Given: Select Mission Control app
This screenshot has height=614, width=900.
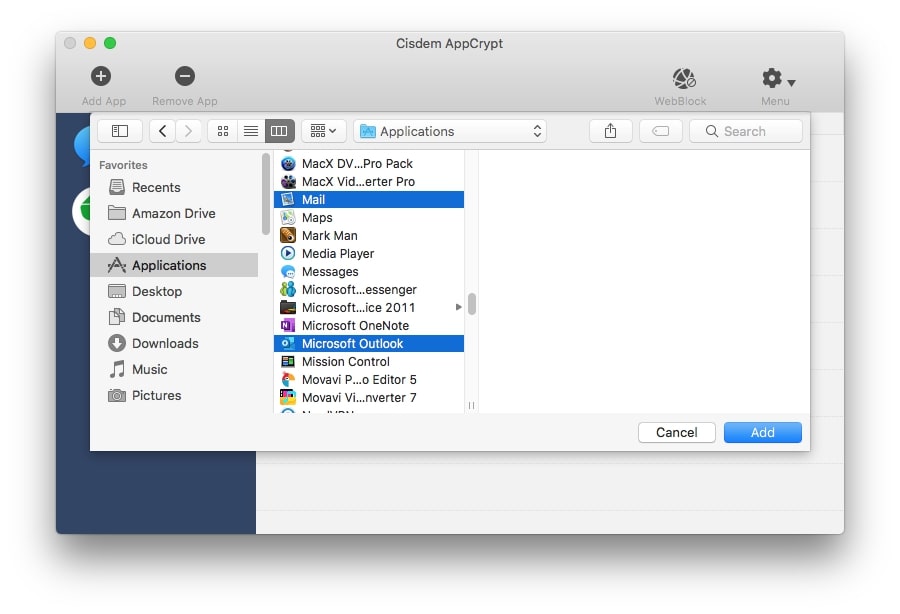Looking at the screenshot, I should (x=369, y=362).
